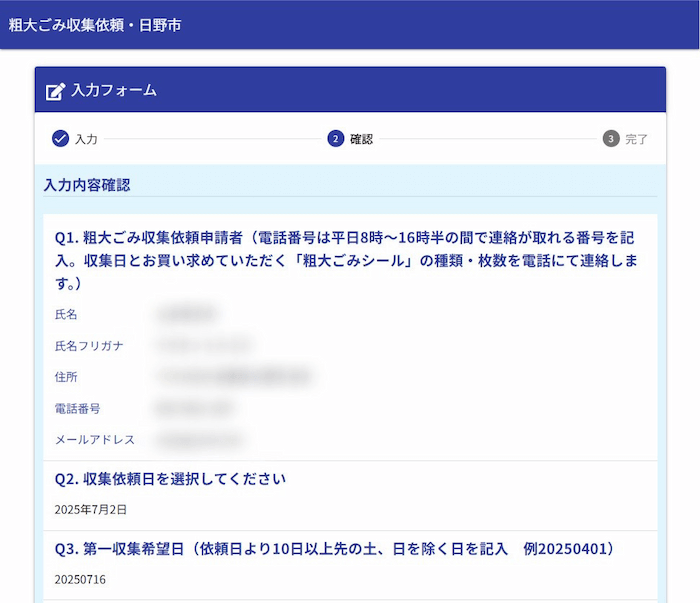Click the blurred 氏名フリガナ value

coord(205,345)
